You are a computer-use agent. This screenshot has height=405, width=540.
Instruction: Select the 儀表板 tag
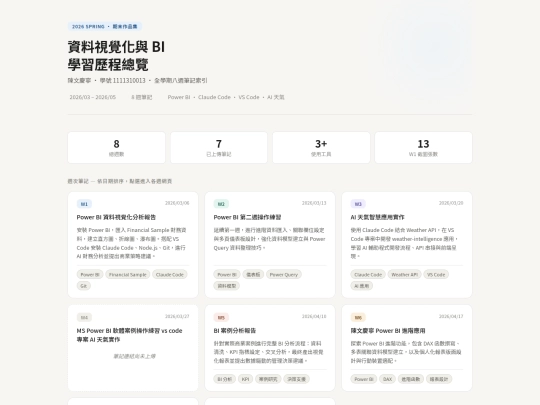pos(253,274)
